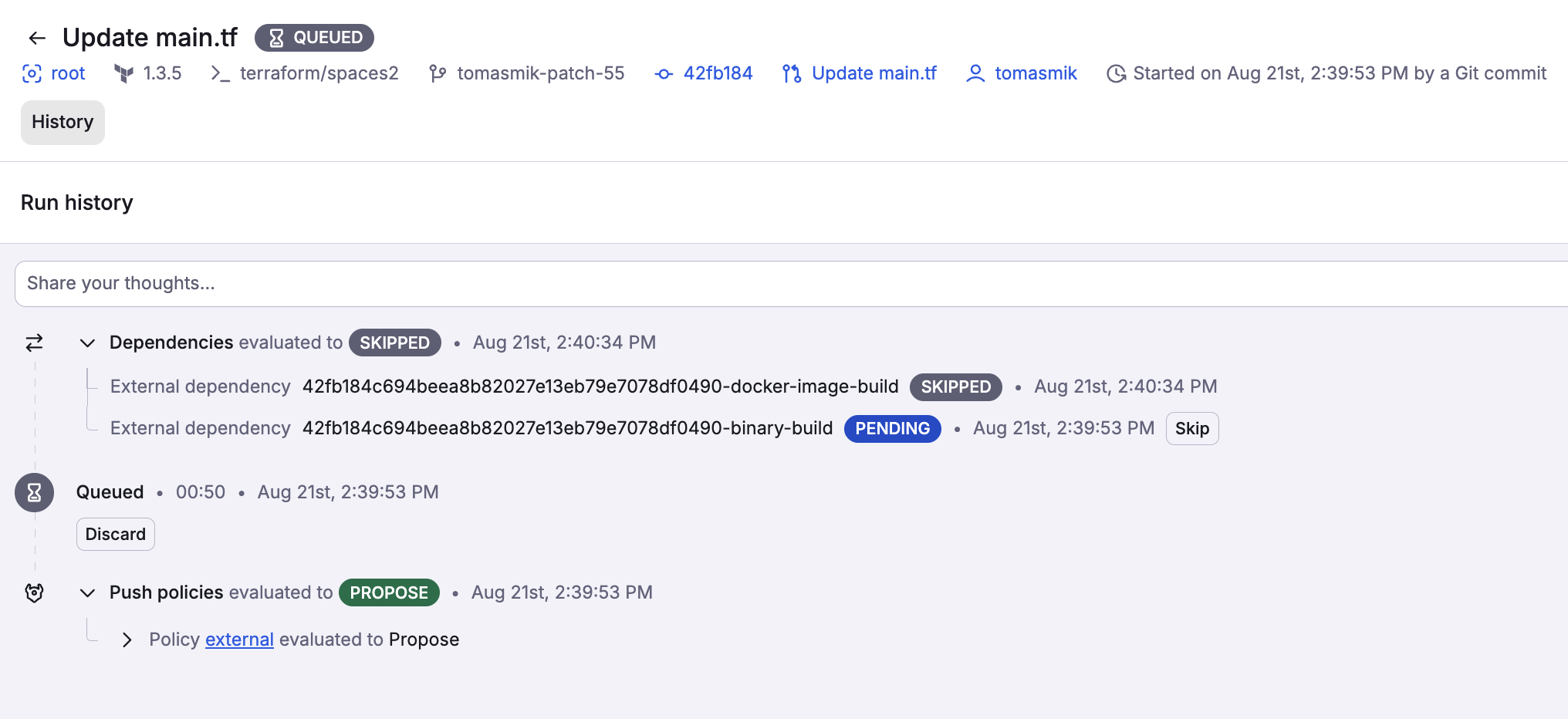Click the dependencies arrows icon in run history
The image size is (1568, 719).
pos(33,343)
